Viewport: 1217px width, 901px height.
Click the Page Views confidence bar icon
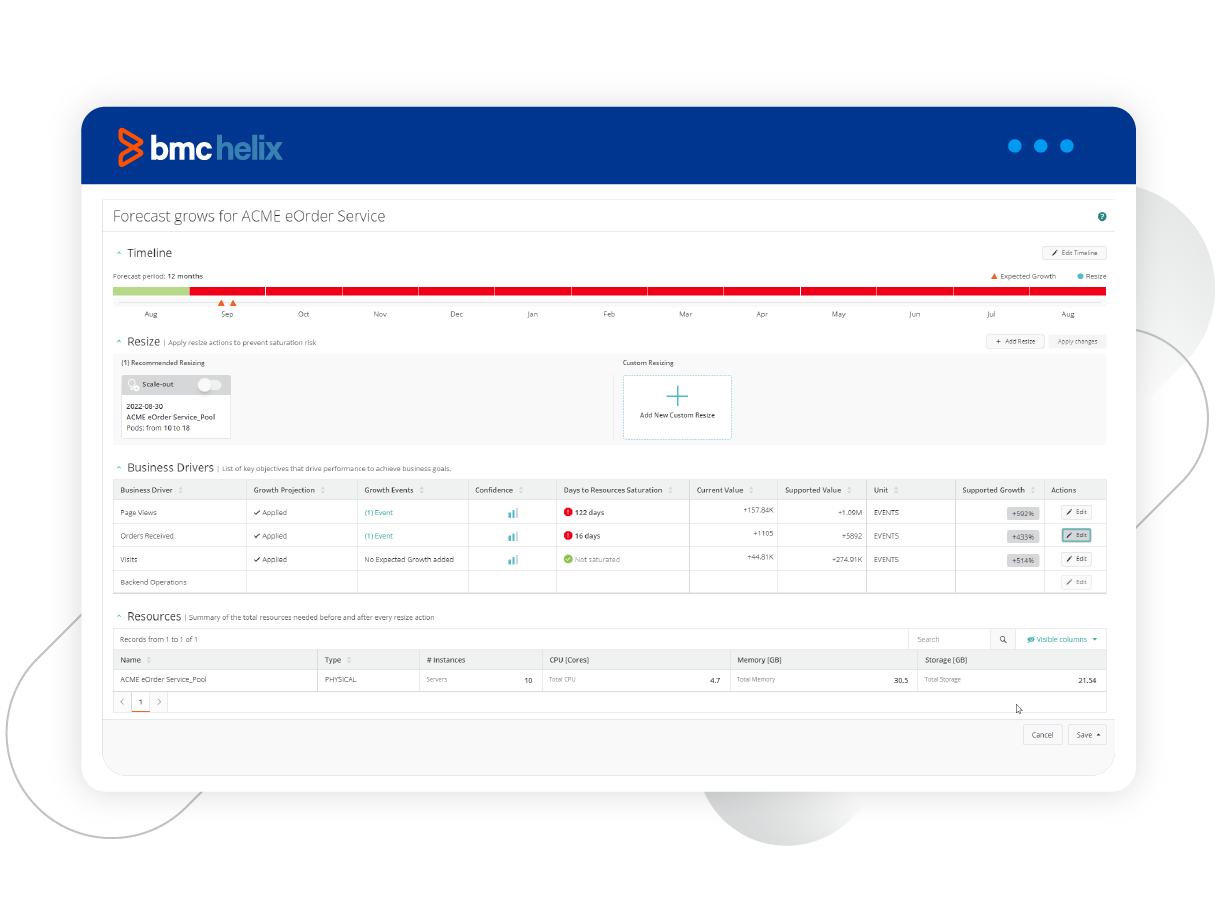[513, 513]
